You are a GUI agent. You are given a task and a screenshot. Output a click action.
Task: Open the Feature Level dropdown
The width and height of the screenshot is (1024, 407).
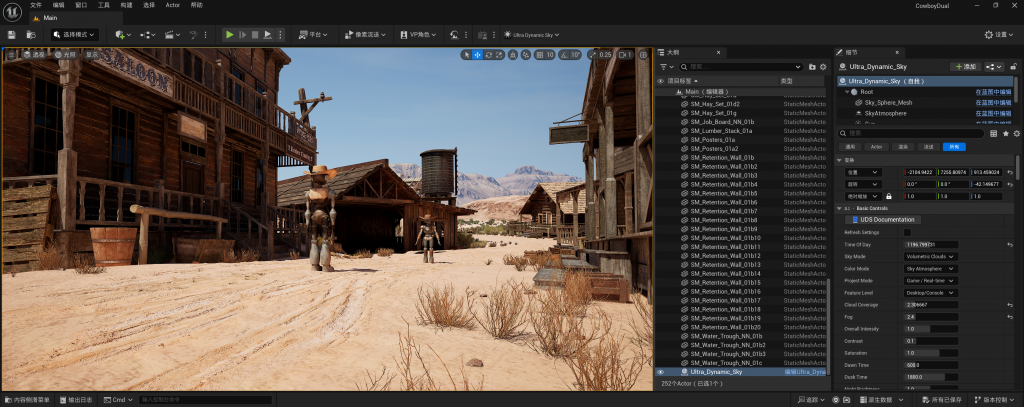point(931,292)
